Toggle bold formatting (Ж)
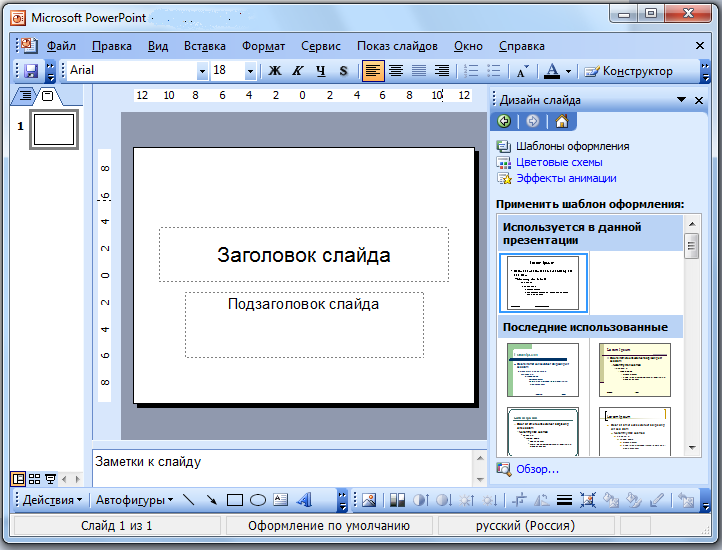Image resolution: width=722 pixels, height=550 pixels. [274, 70]
